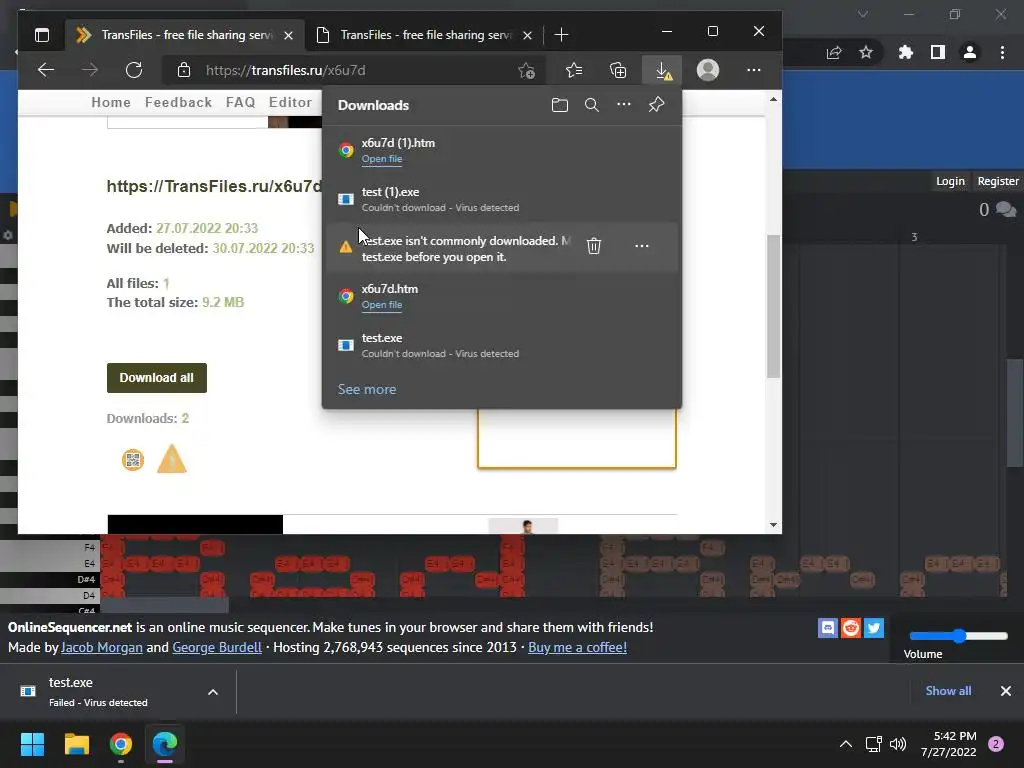Image resolution: width=1024 pixels, height=768 pixels.
Task: Open comments bubble icon on OnlineSequencer
Action: pyautogui.click(x=1006, y=210)
